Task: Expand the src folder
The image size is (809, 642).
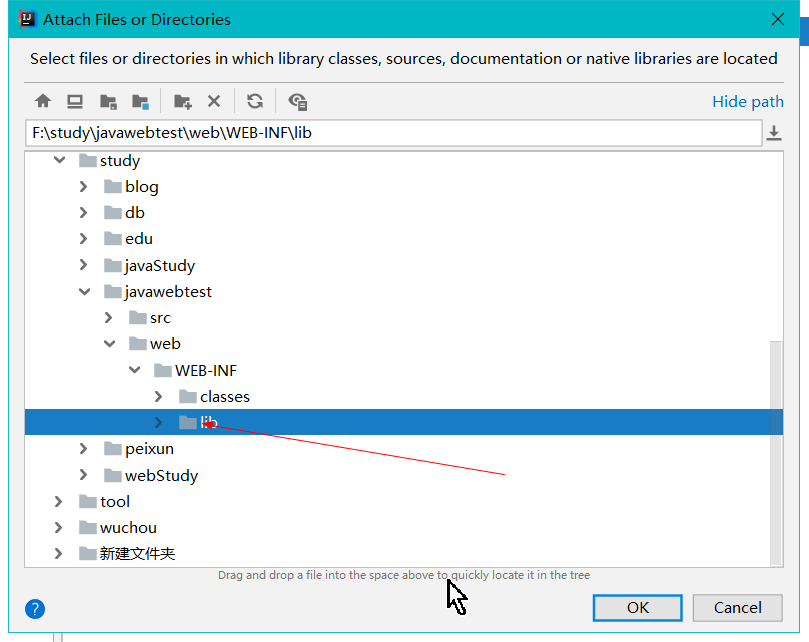Action: point(108,317)
